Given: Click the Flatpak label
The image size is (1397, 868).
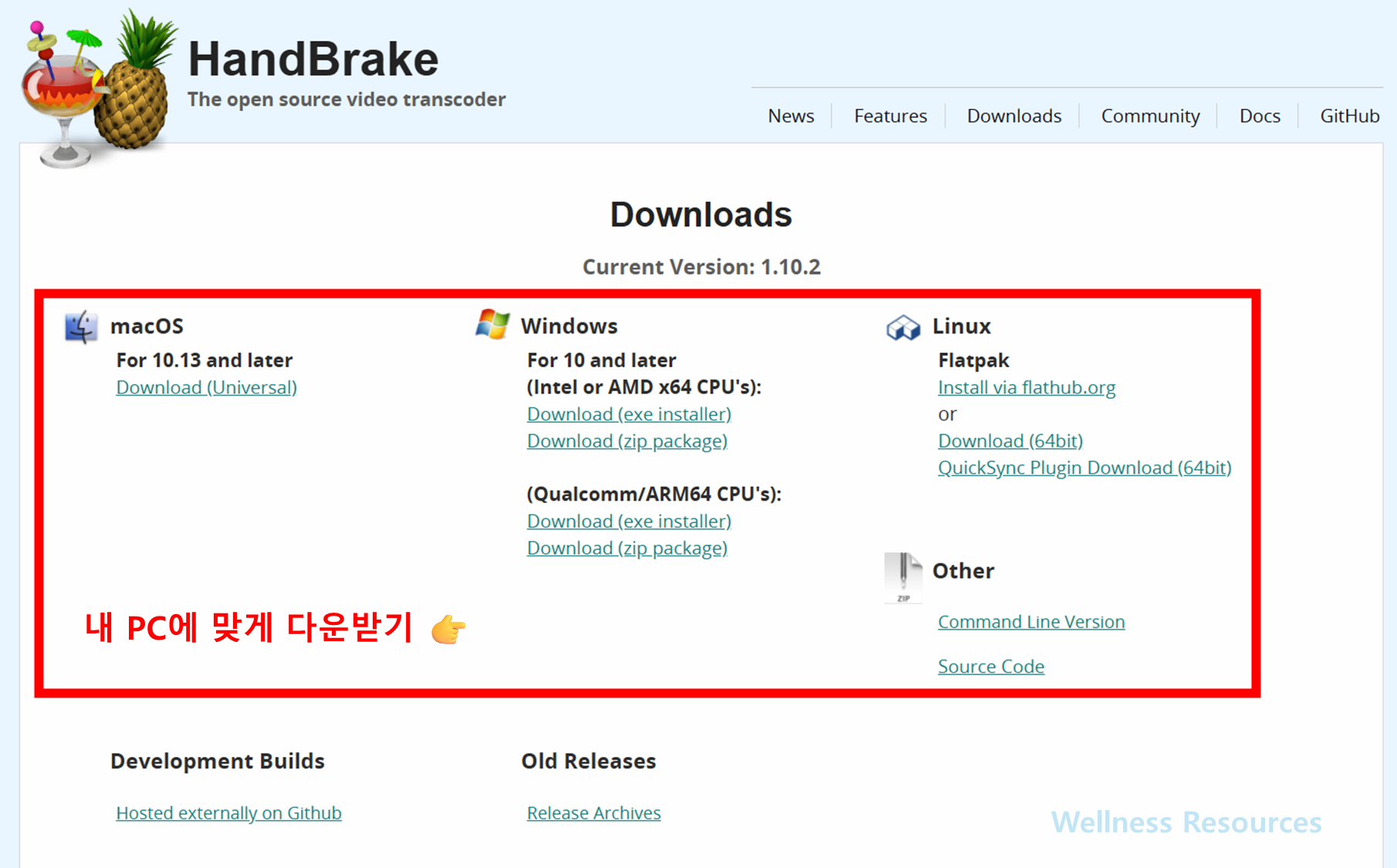Looking at the screenshot, I should coord(973,361).
